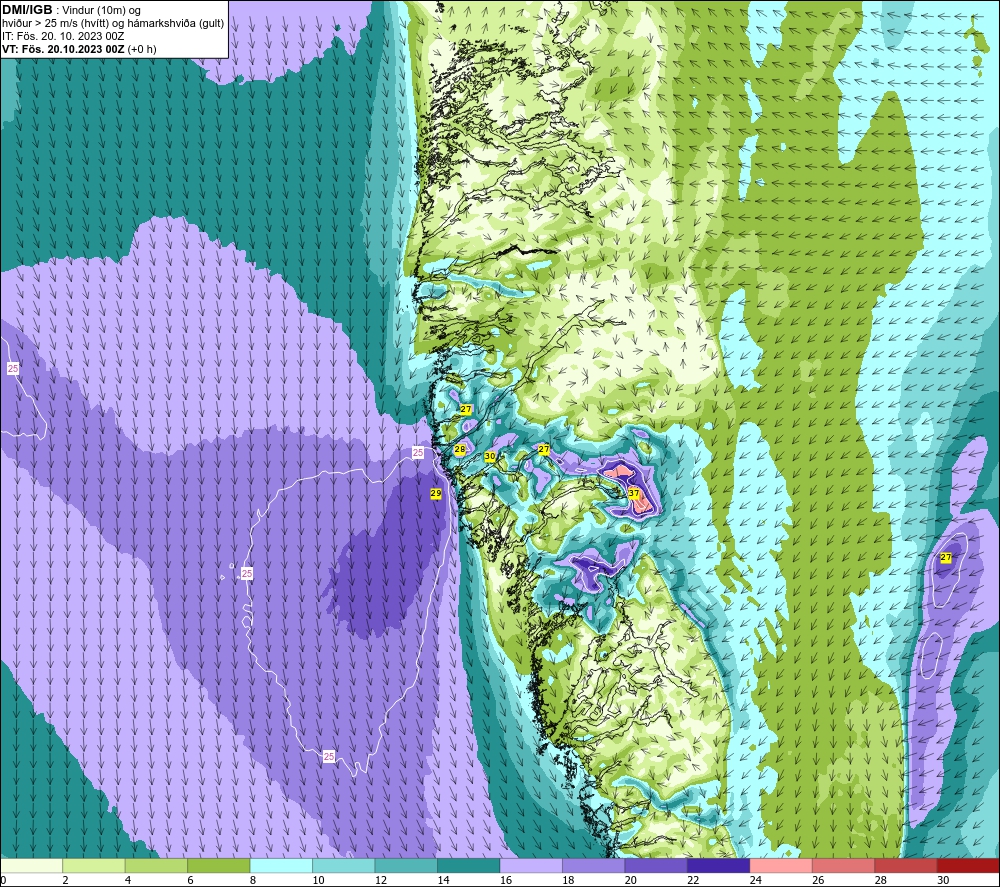Click the DMI/IGB title text

pos(27,10)
